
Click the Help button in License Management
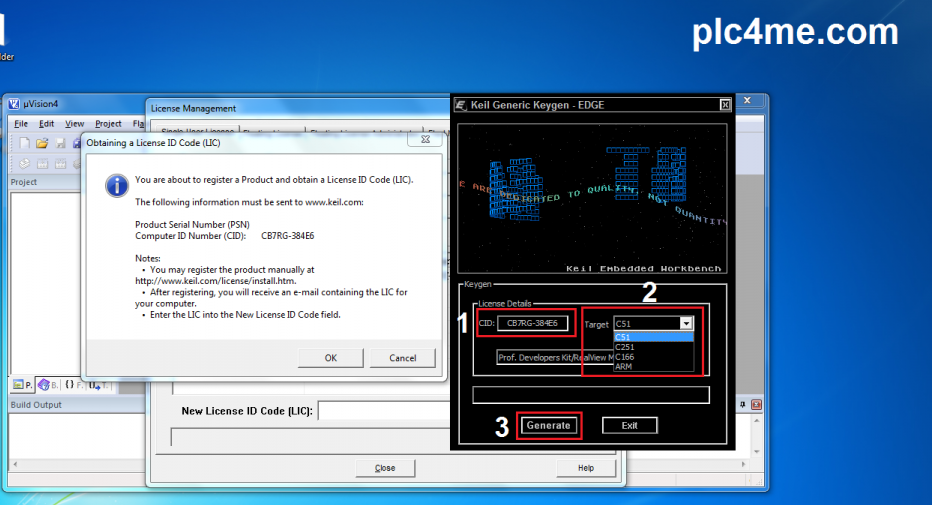586,468
